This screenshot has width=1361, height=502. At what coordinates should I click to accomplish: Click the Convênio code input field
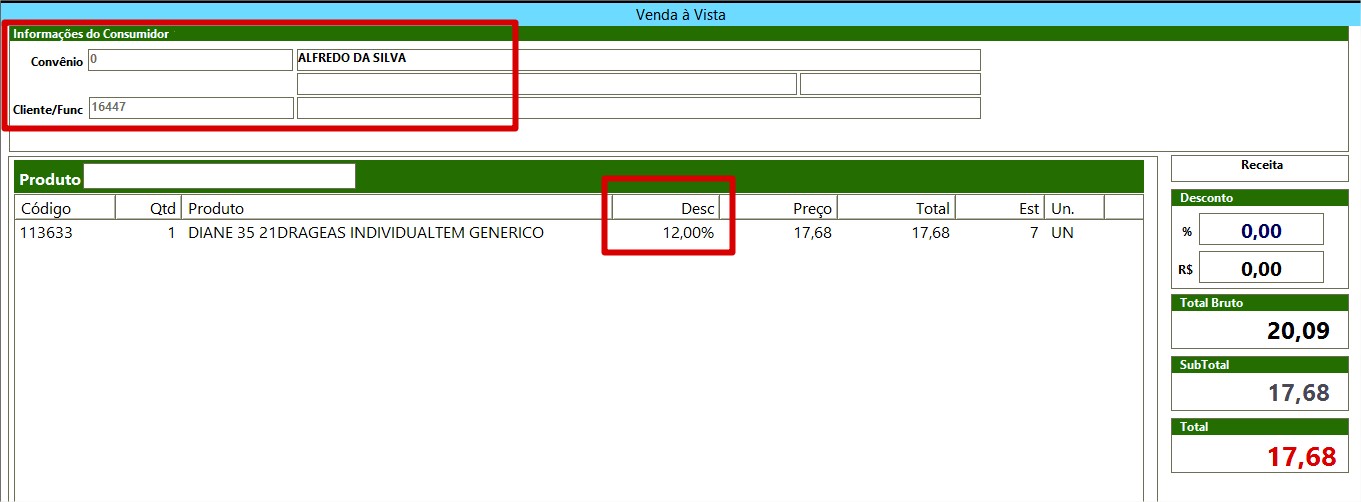click(190, 60)
